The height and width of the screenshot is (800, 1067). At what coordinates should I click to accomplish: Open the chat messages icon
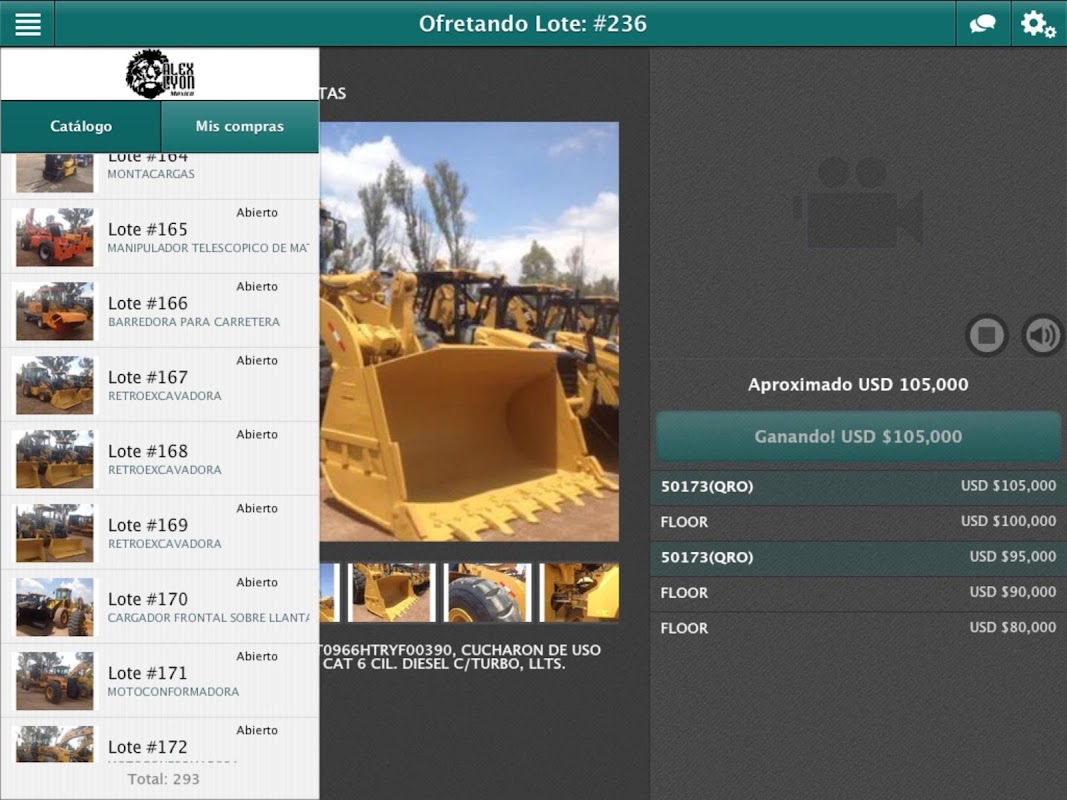coord(983,24)
